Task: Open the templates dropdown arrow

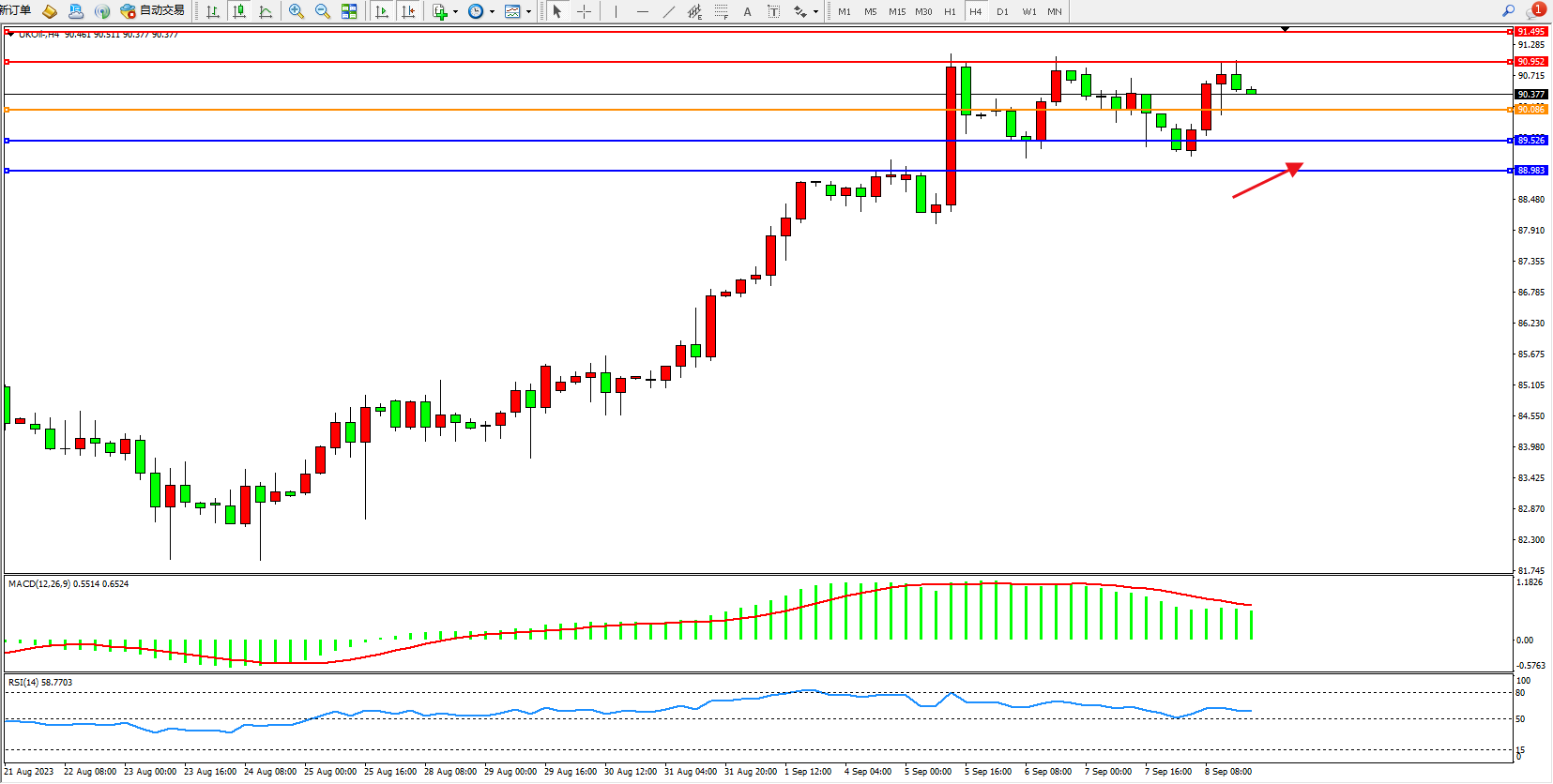Action: (x=528, y=12)
